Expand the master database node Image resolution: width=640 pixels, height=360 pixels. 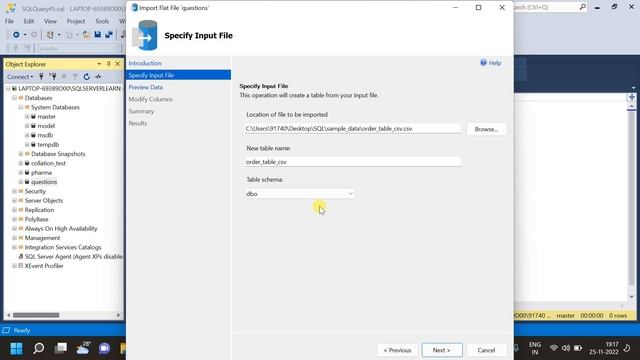point(27,117)
